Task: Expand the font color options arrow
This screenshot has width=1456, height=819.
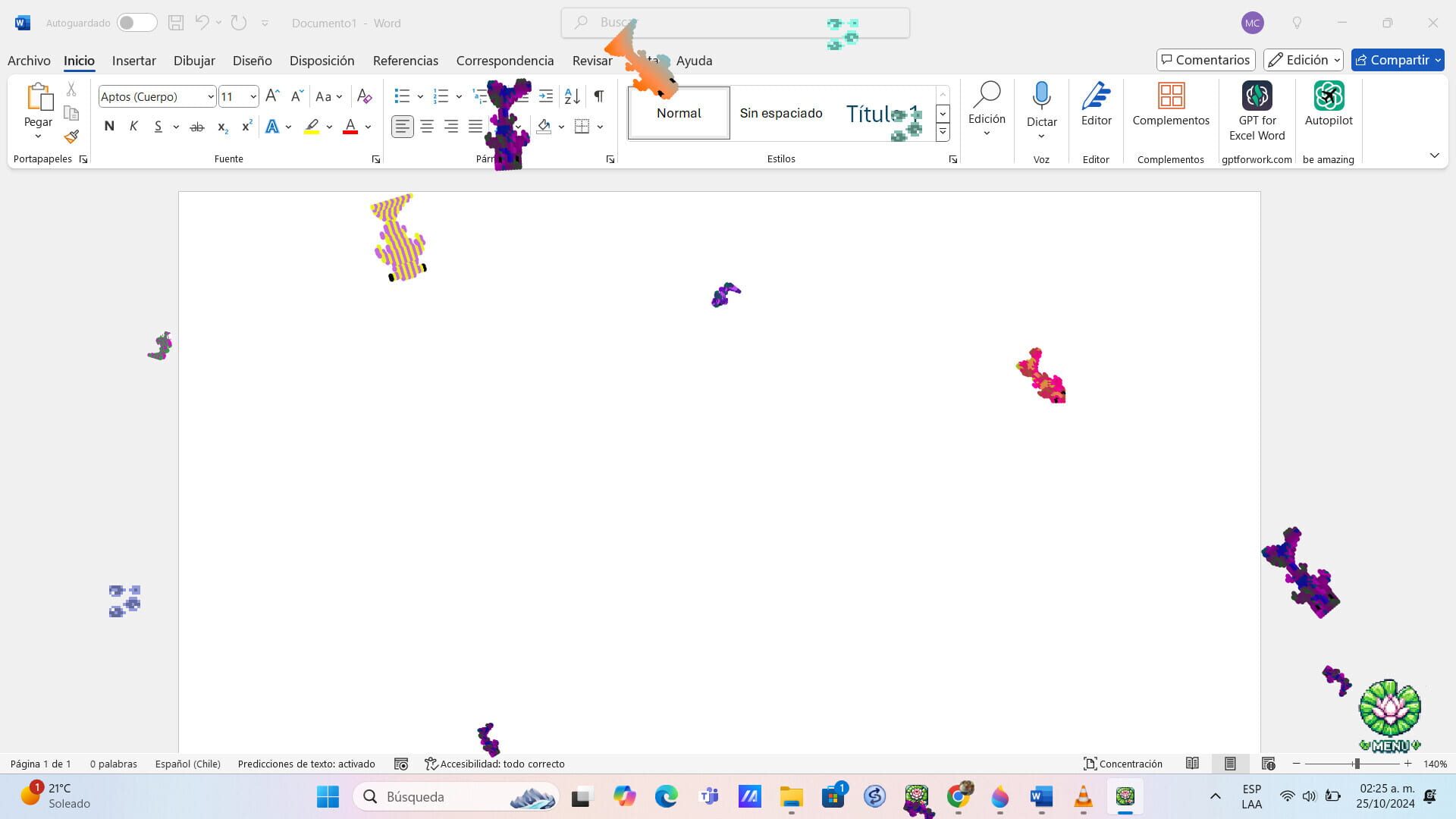Action: click(x=369, y=127)
